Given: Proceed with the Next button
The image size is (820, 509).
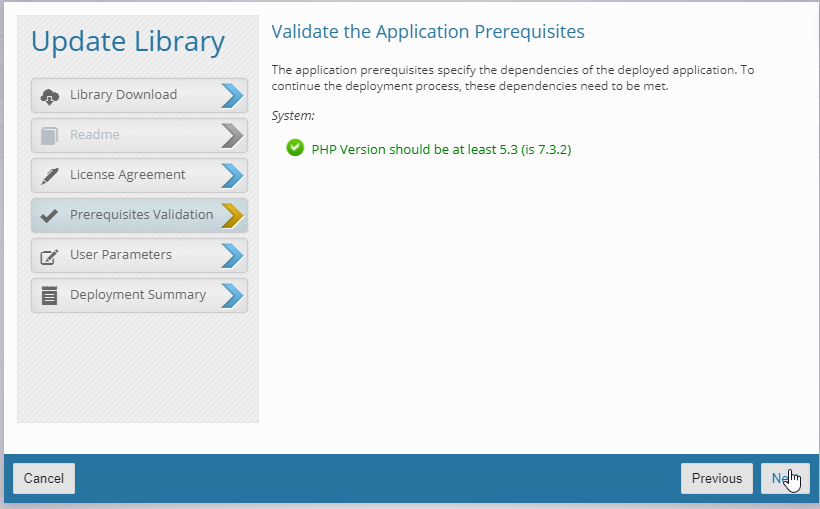Looking at the screenshot, I should point(785,479).
